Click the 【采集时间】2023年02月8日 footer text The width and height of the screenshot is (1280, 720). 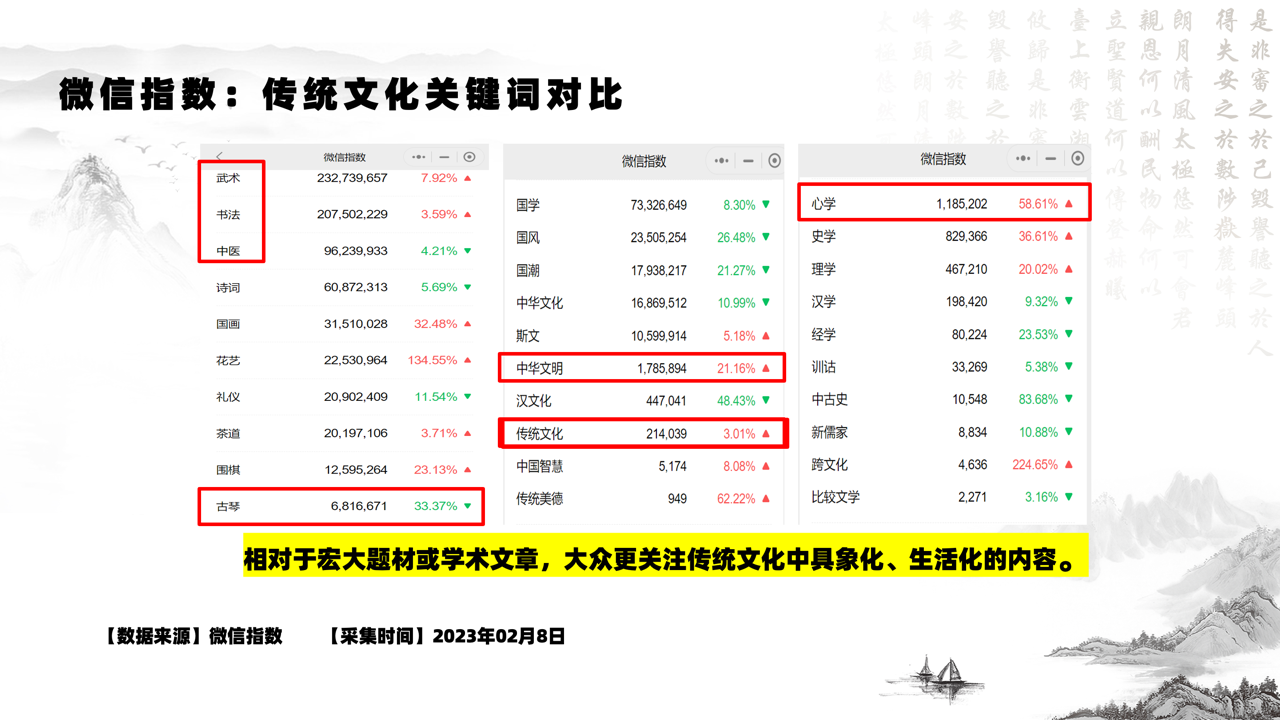click(x=446, y=636)
